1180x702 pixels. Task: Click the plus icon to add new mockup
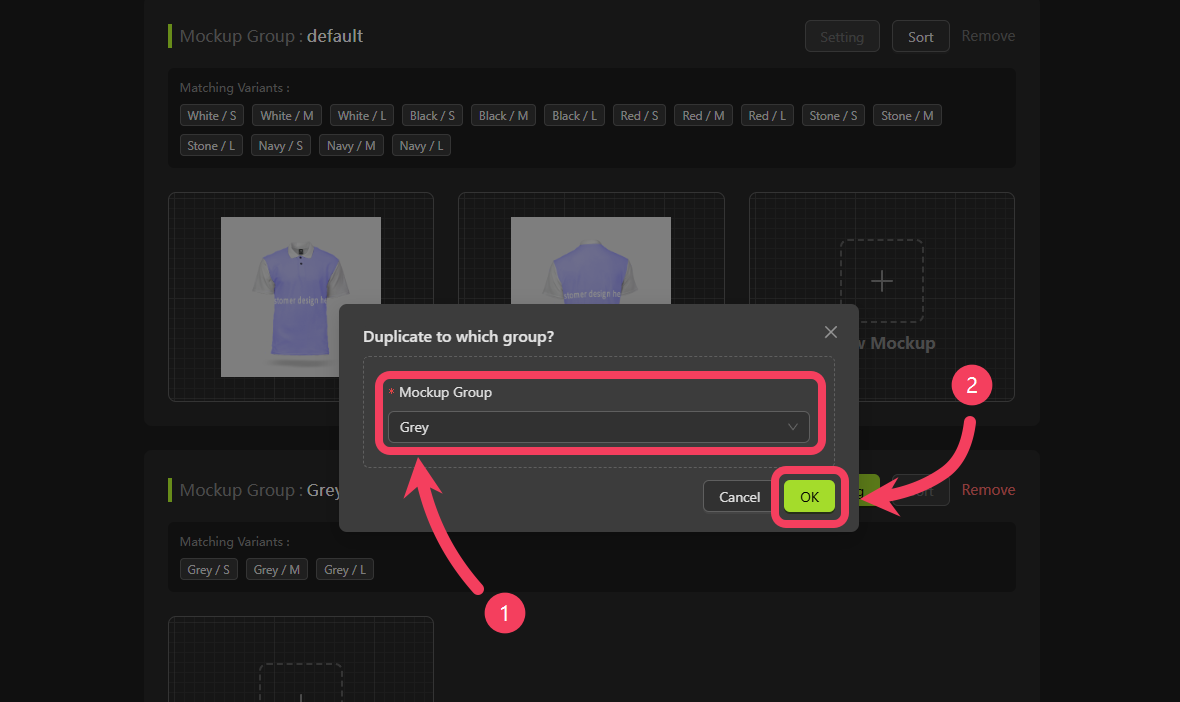click(x=881, y=281)
